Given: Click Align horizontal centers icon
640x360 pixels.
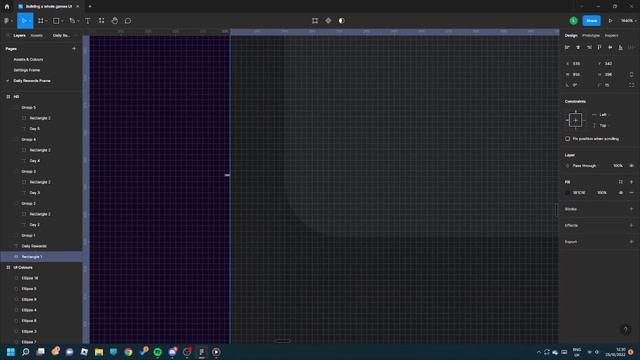Looking at the screenshot, I should [578, 47].
